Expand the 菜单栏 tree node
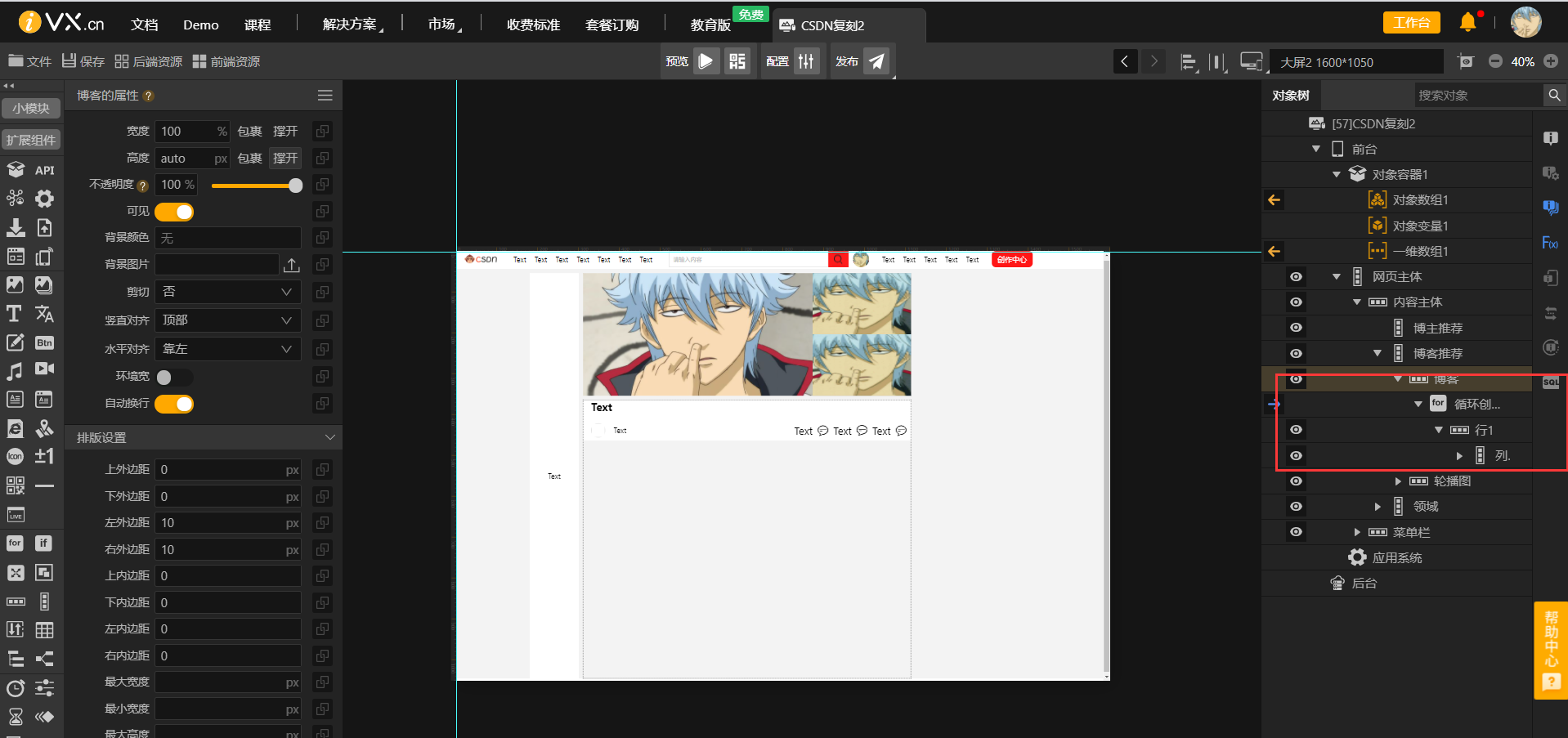This screenshot has height=738, width=1568. [x=1357, y=532]
